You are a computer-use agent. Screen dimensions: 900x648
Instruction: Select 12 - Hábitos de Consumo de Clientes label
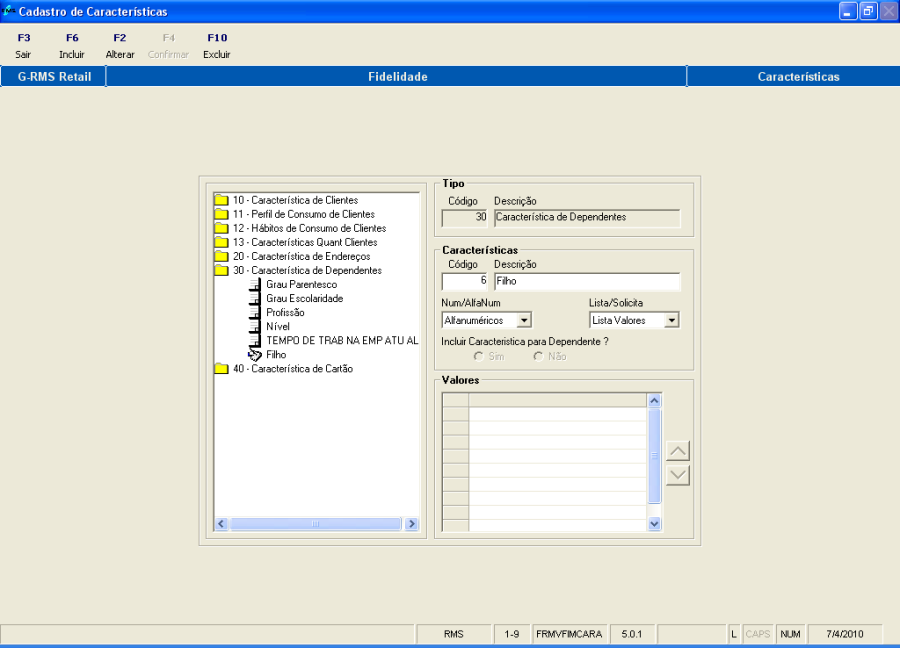point(309,228)
